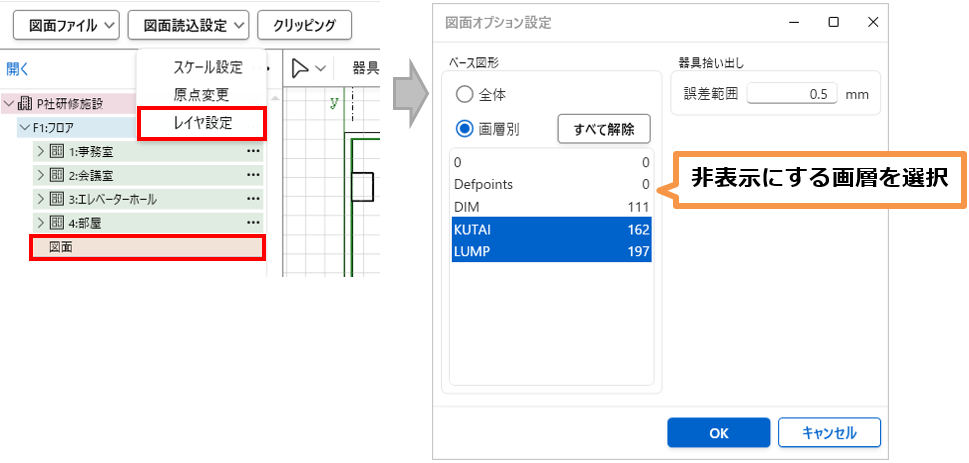The image size is (969, 463).
Task: Click the building icon beside P社研修施設
Action: [27, 103]
